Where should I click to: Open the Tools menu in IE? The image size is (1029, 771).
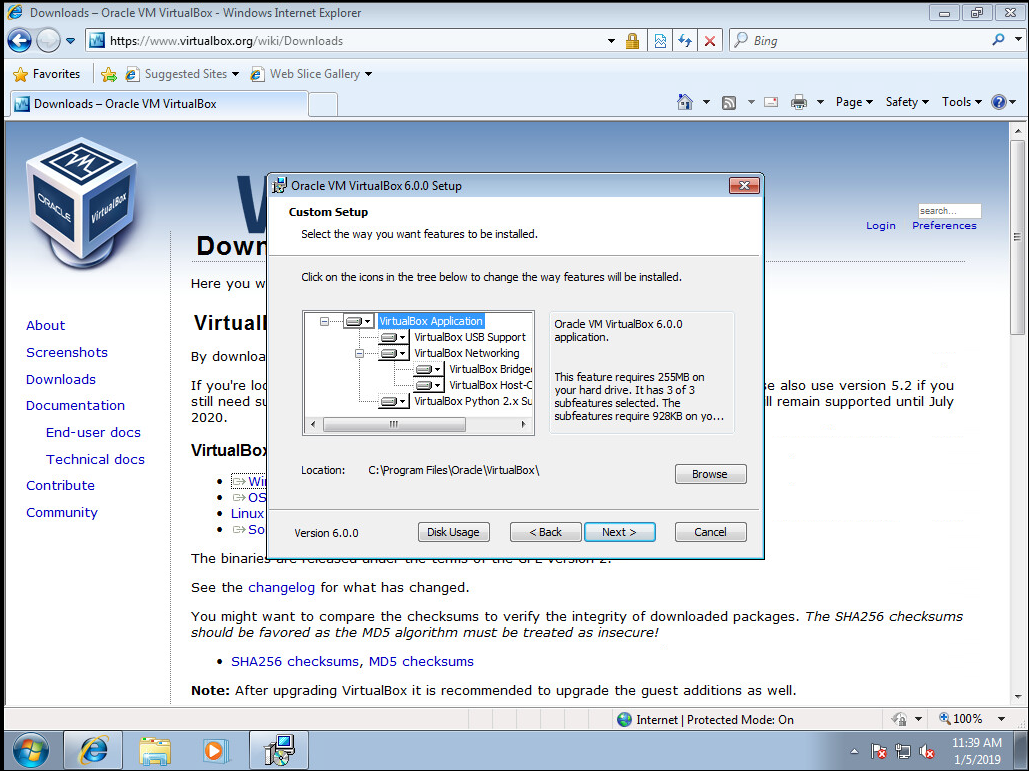click(x=961, y=102)
